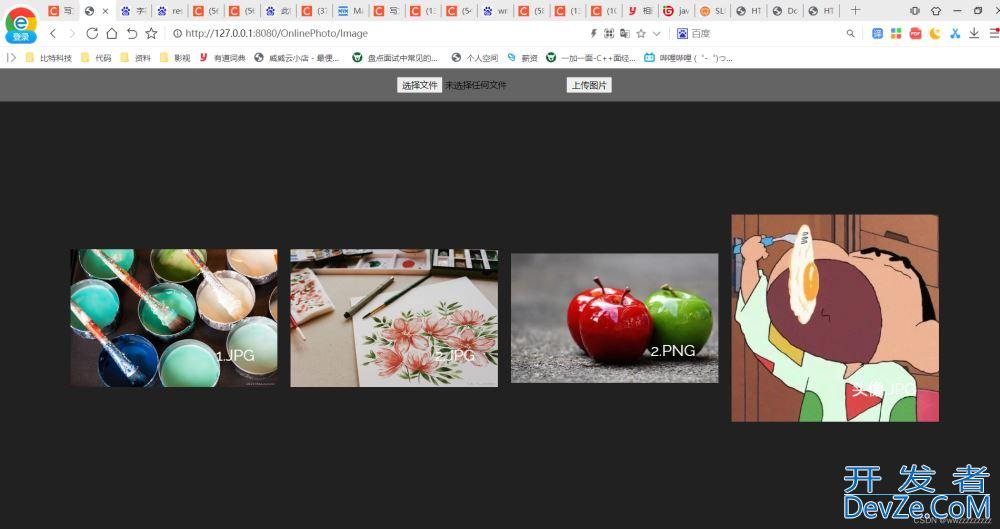Open the QR code icon in address bar
This screenshot has height=529, width=1000.
click(x=609, y=33)
